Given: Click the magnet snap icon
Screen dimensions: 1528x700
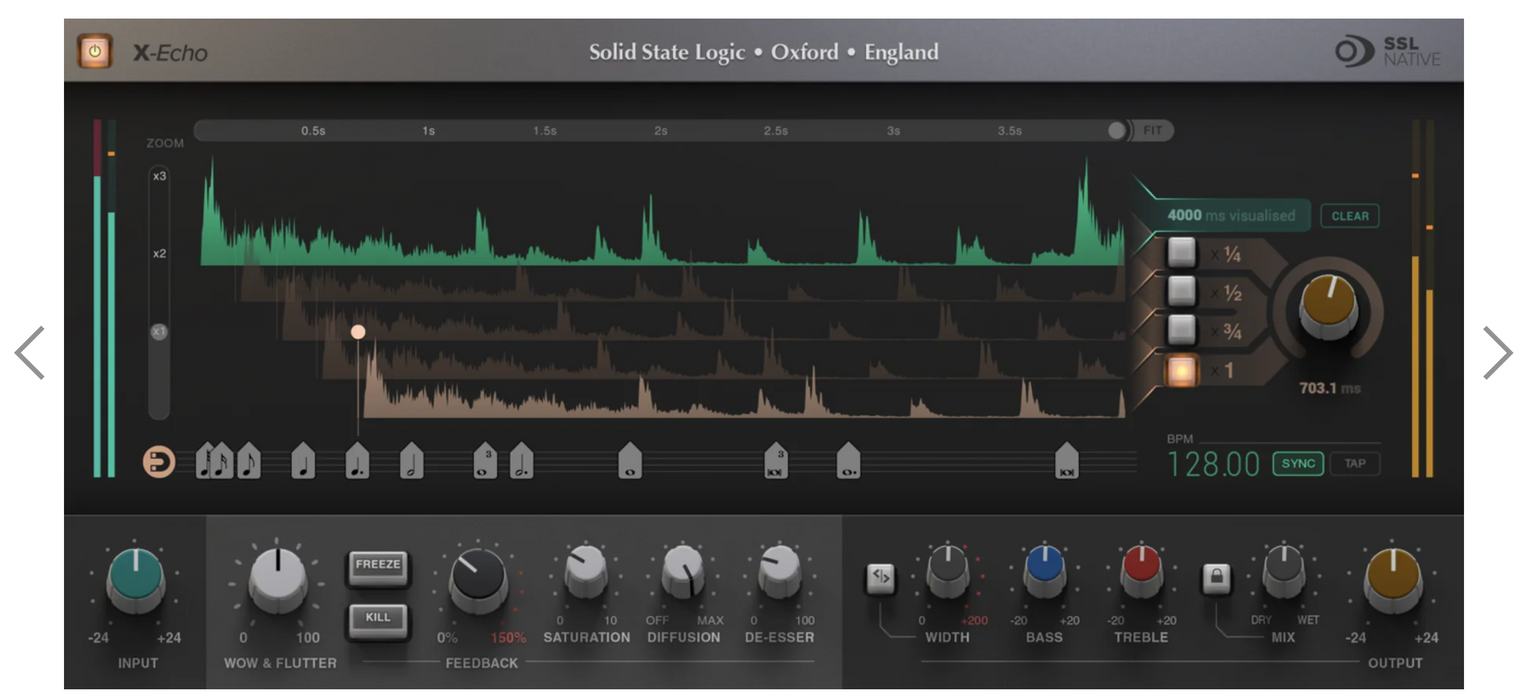Looking at the screenshot, I should click(x=159, y=462).
